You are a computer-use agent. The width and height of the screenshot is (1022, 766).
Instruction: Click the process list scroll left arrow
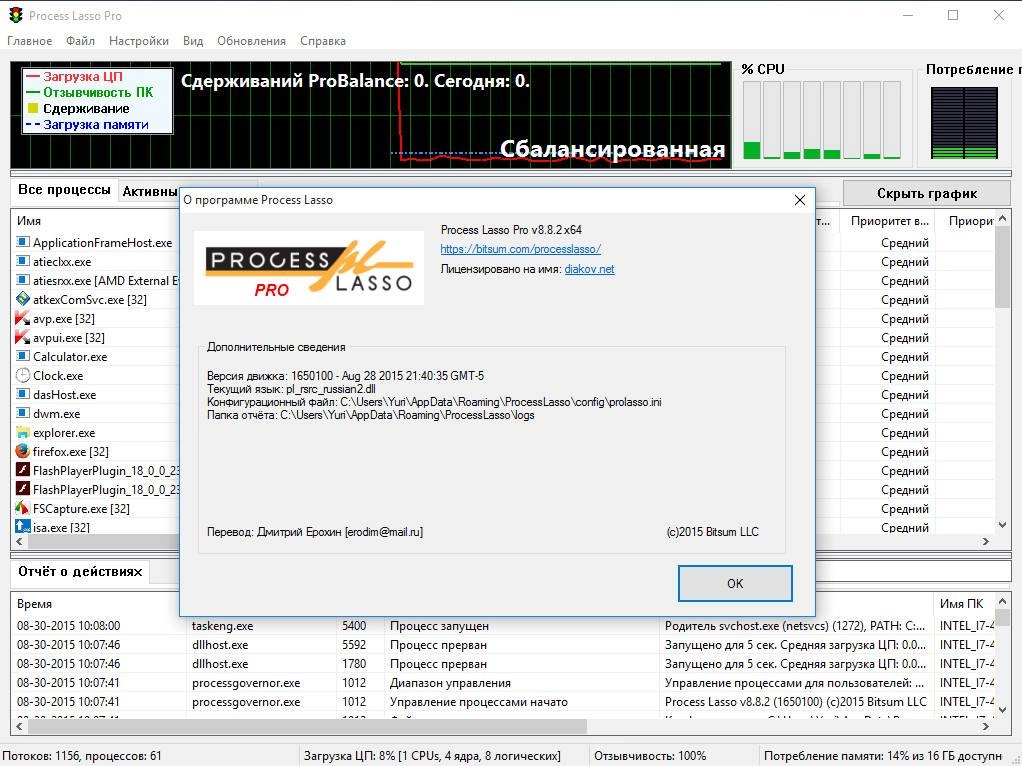coord(19,542)
